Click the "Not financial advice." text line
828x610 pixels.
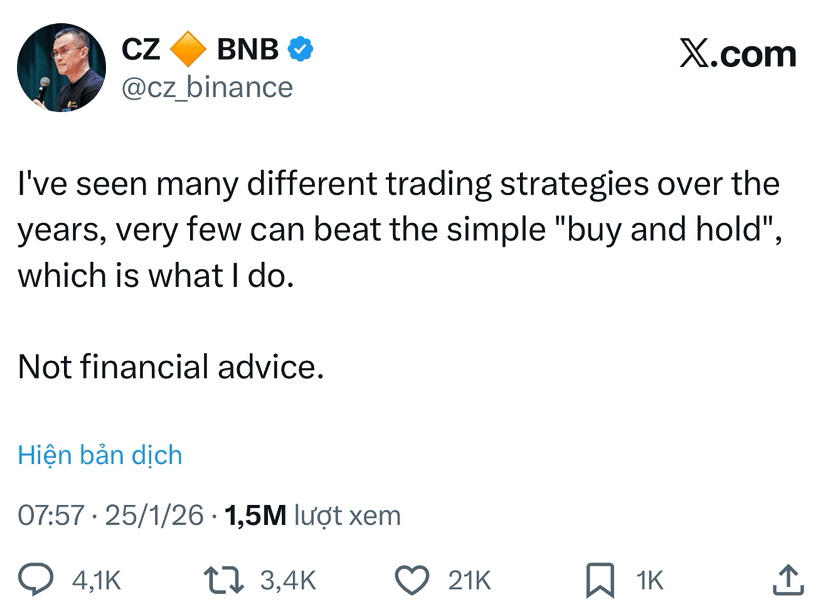coord(171,367)
